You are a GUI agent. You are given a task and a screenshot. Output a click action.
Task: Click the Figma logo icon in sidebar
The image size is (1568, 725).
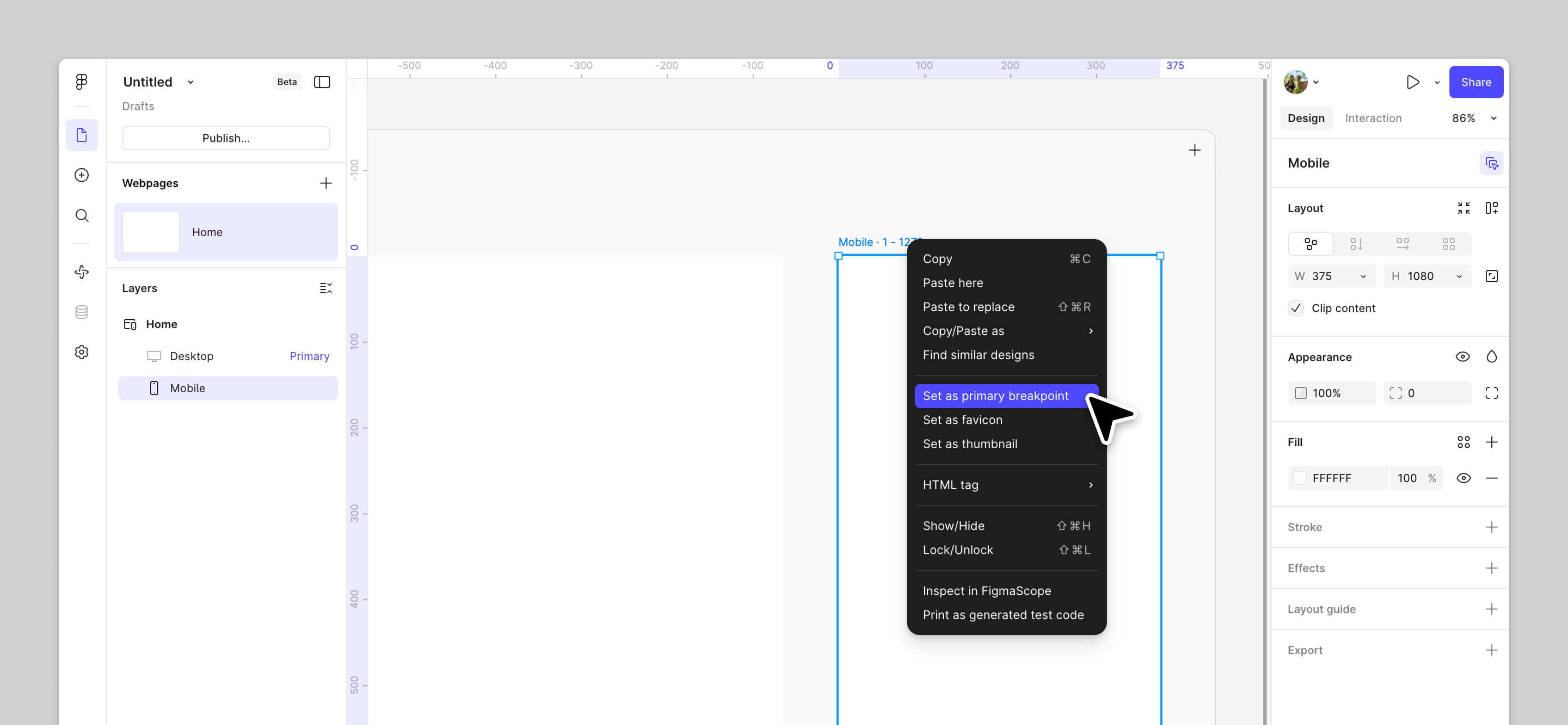81,81
